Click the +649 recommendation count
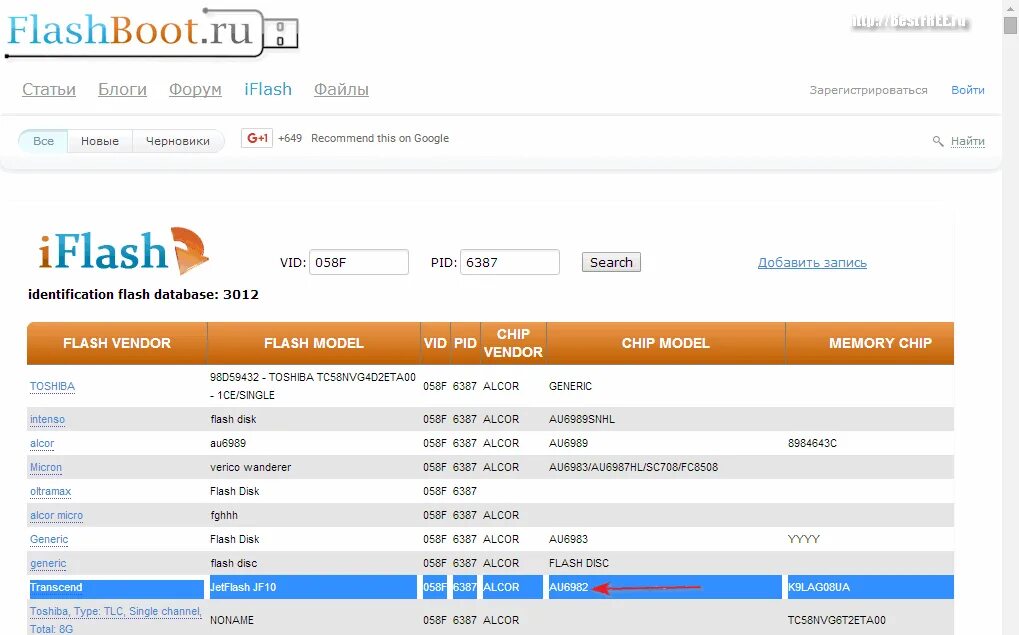1019x635 pixels. 290,138
